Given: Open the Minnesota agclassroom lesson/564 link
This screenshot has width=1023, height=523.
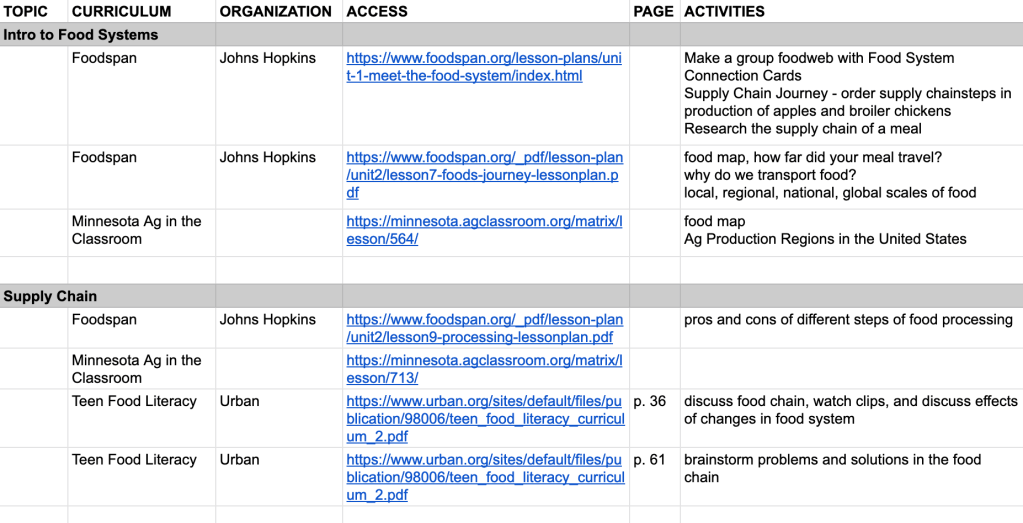Looking at the screenshot, I should click(x=484, y=230).
